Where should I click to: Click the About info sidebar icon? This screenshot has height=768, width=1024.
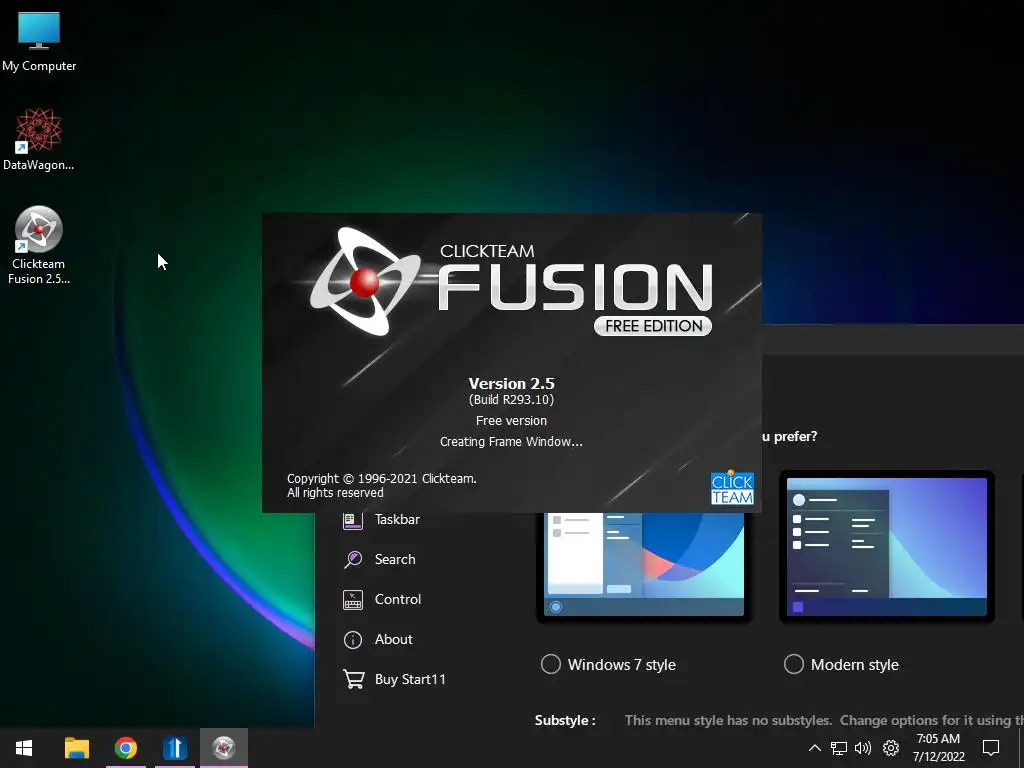point(353,640)
